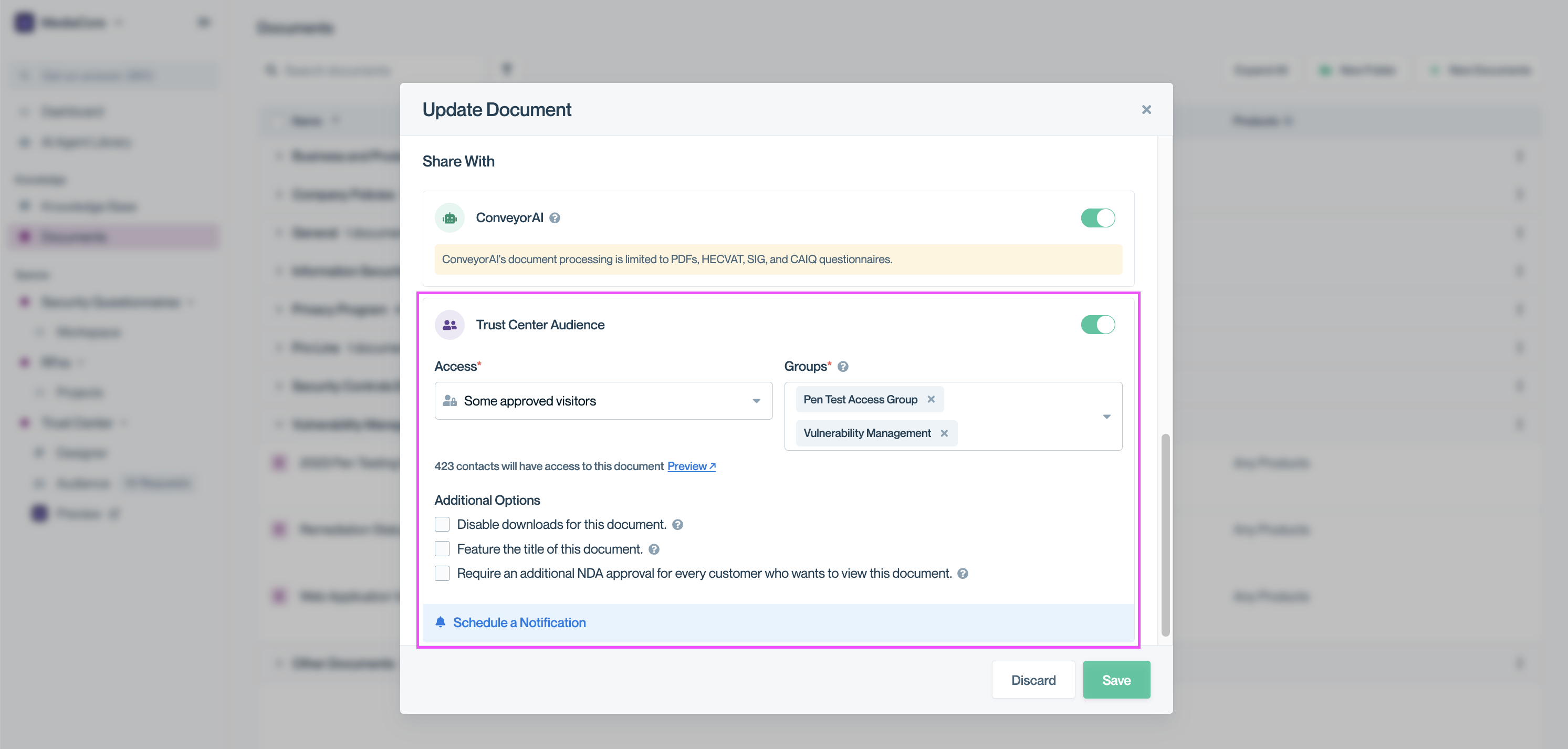Turn off the Trust Center Audience toggle

1097,325
